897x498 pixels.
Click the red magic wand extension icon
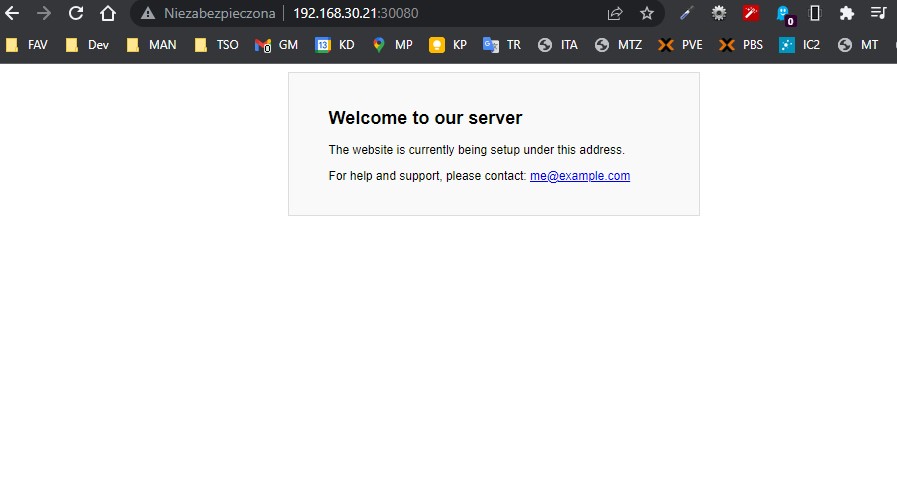pyautogui.click(x=751, y=13)
